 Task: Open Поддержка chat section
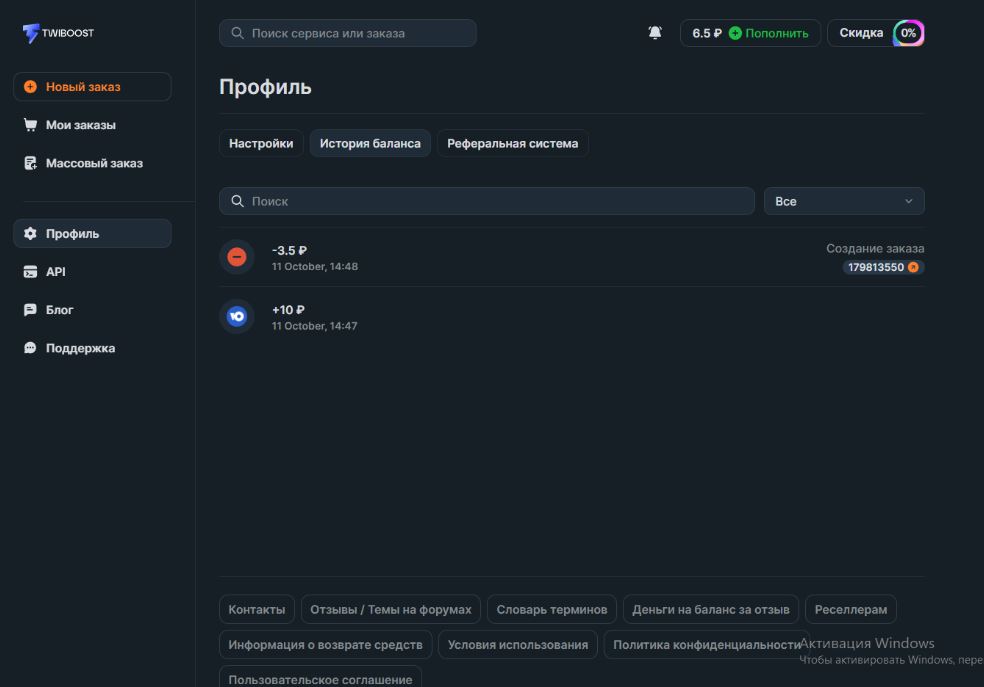click(x=80, y=348)
